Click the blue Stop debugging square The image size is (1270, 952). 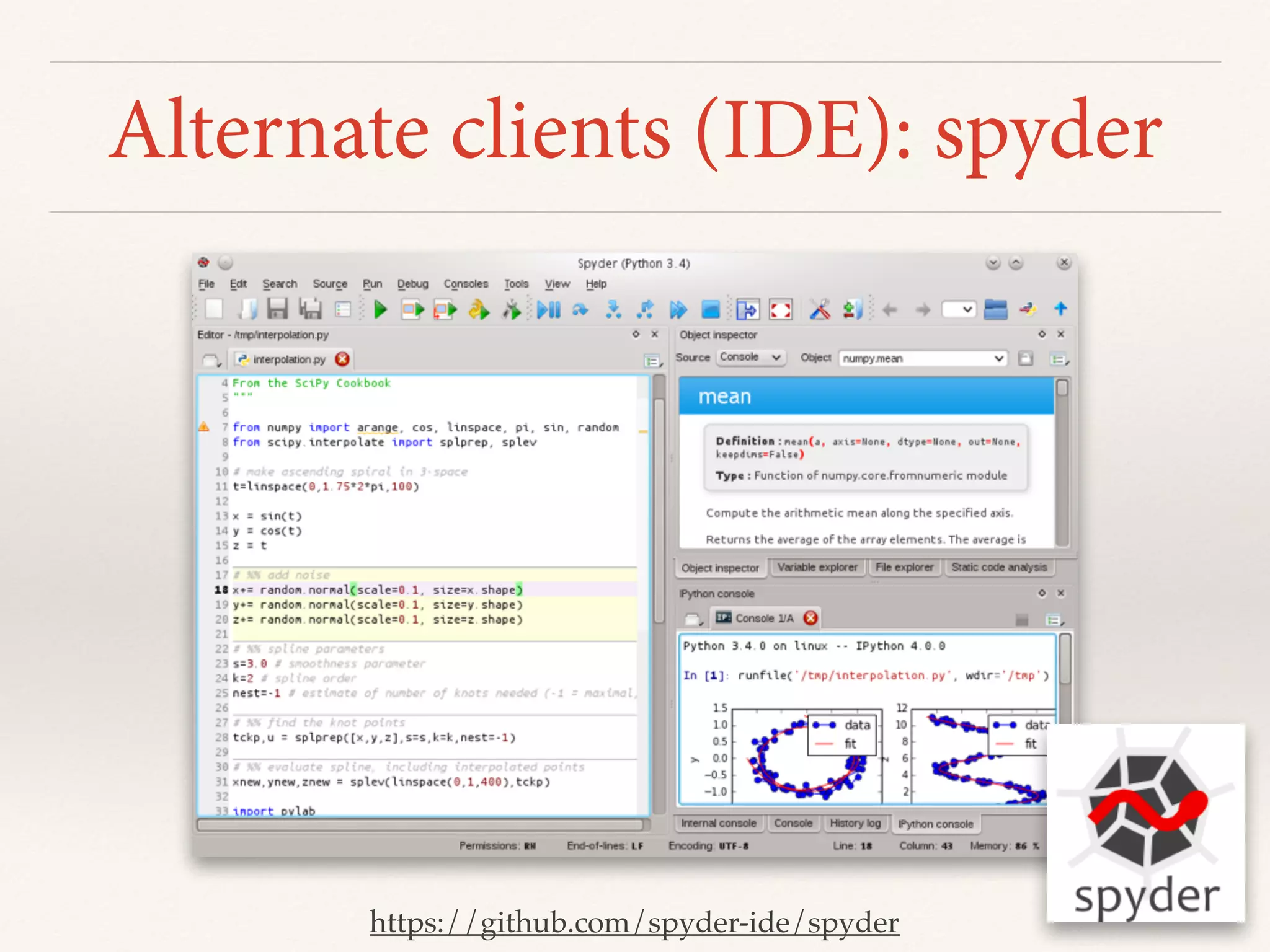(x=710, y=309)
